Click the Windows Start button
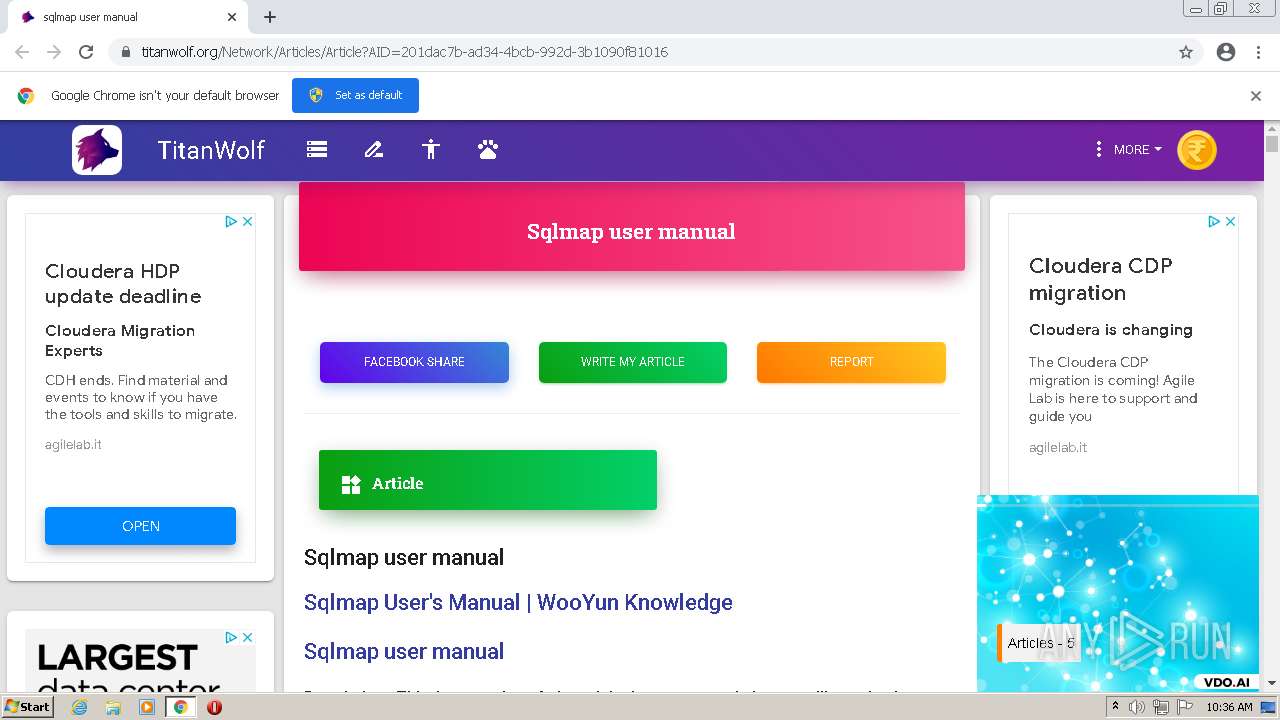 [28, 707]
